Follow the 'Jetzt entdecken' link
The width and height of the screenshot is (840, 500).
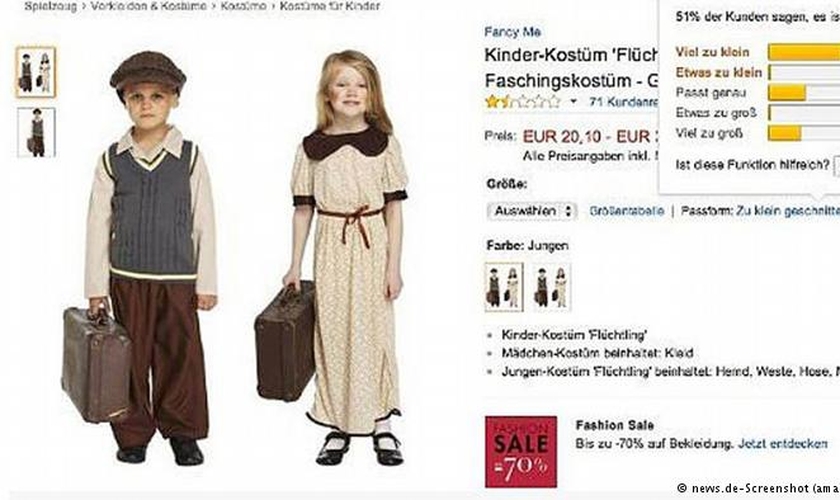783,444
